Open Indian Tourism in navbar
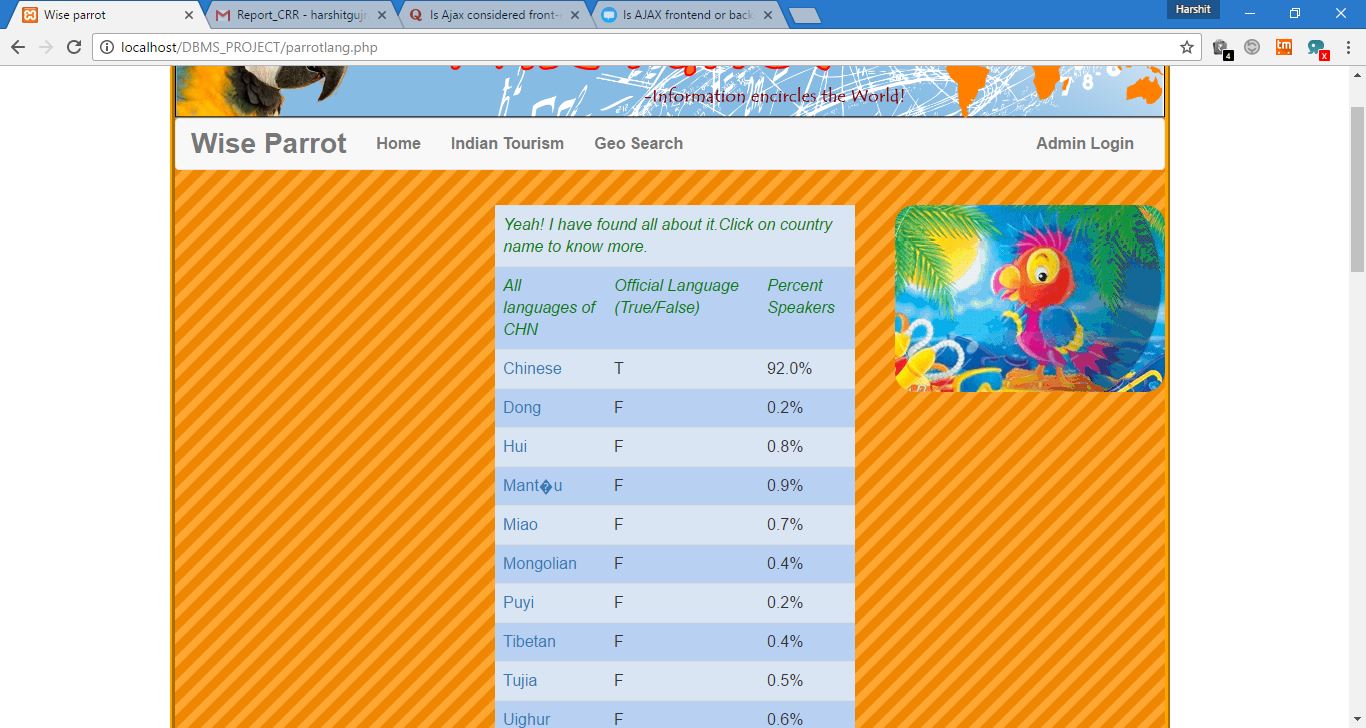1366x728 pixels. coord(507,143)
